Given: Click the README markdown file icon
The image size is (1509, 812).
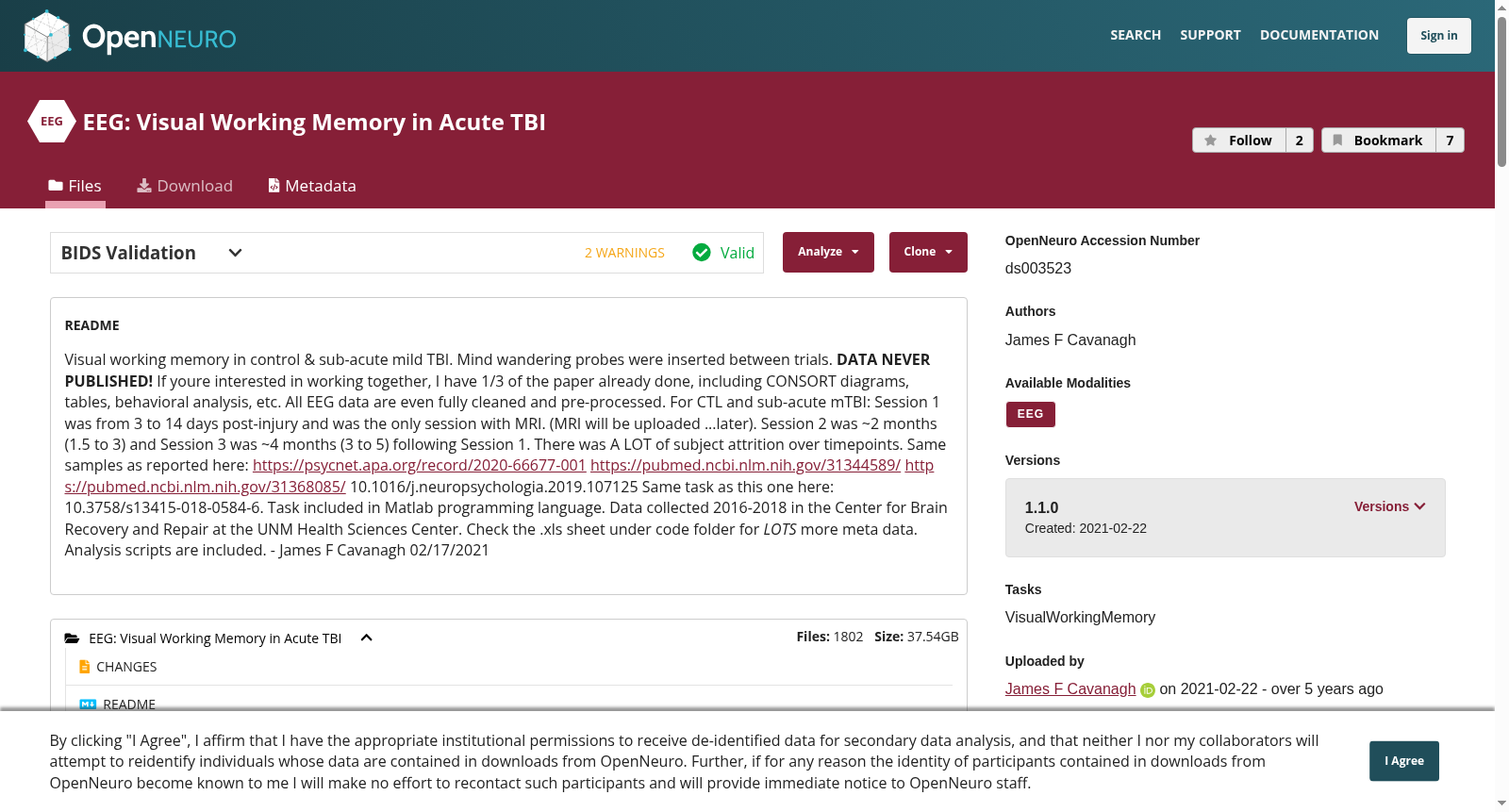Looking at the screenshot, I should 88,704.
